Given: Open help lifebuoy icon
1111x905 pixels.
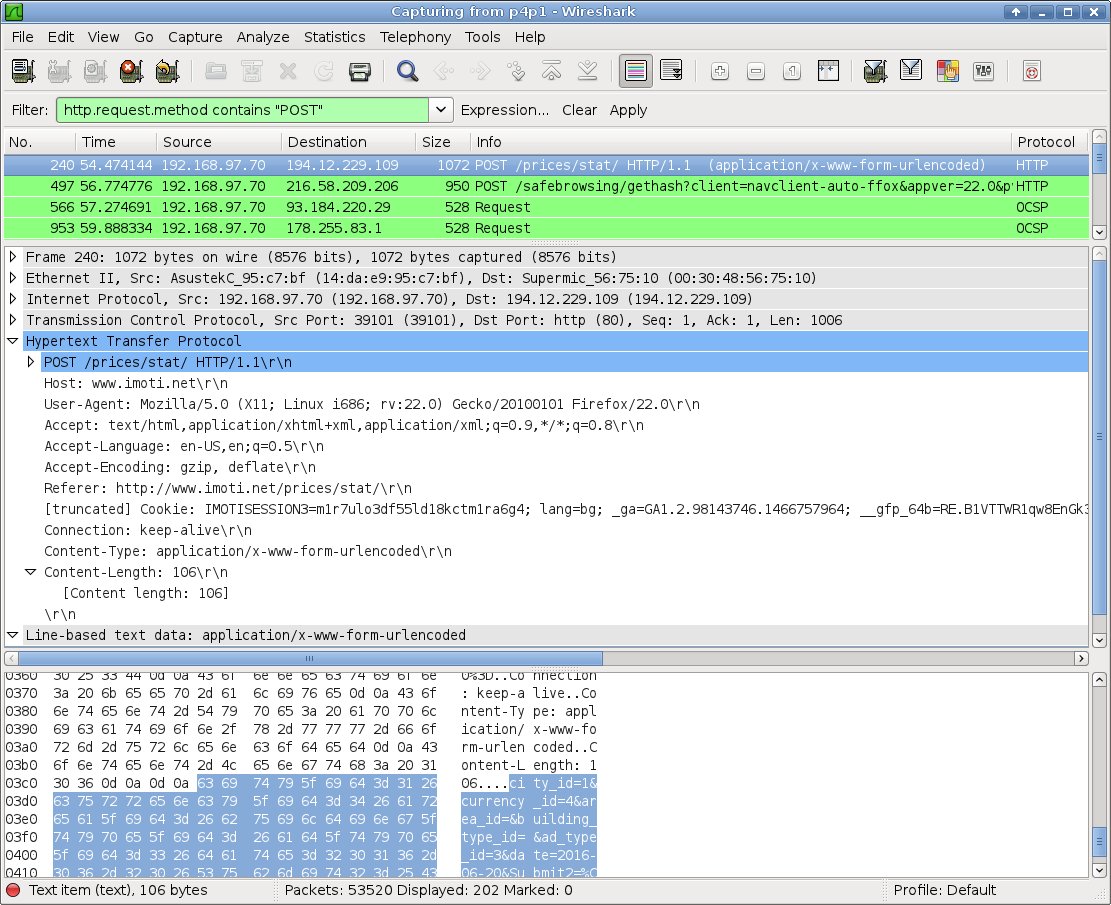Looking at the screenshot, I should (1032, 71).
